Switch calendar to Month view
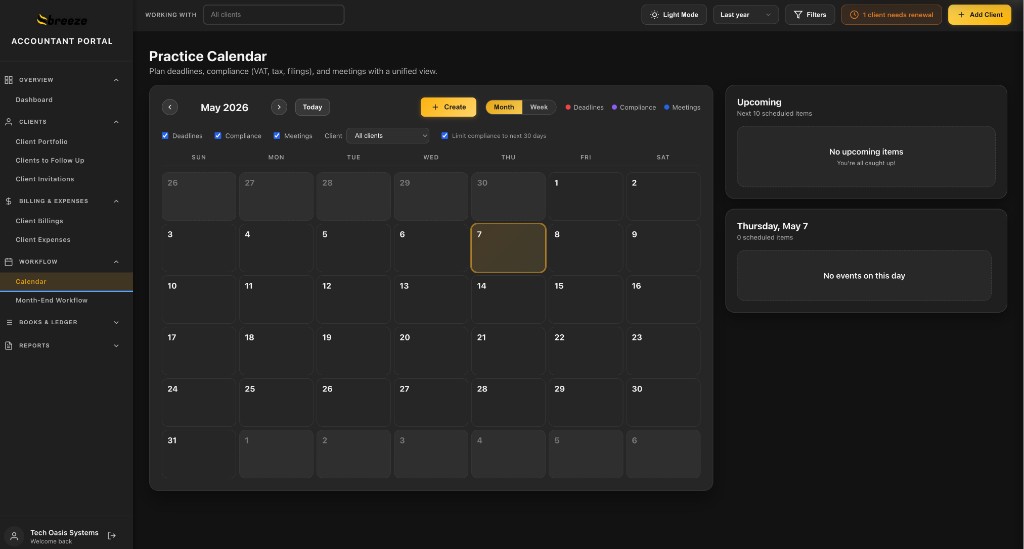 pyautogui.click(x=504, y=107)
